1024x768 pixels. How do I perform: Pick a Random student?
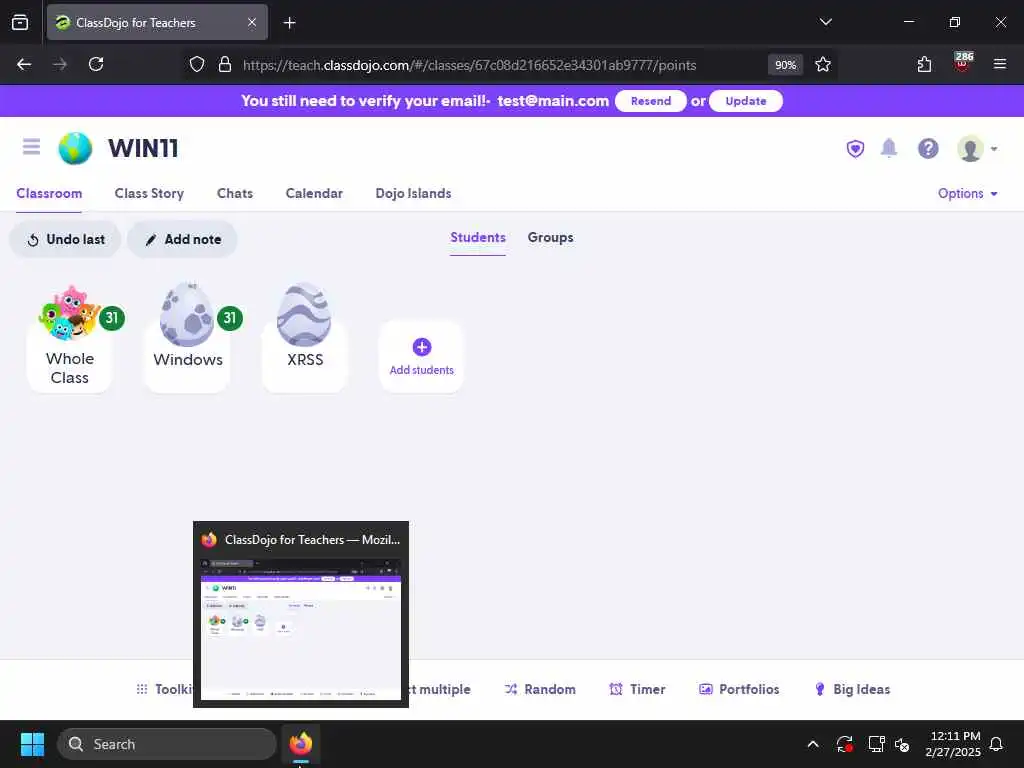point(540,689)
